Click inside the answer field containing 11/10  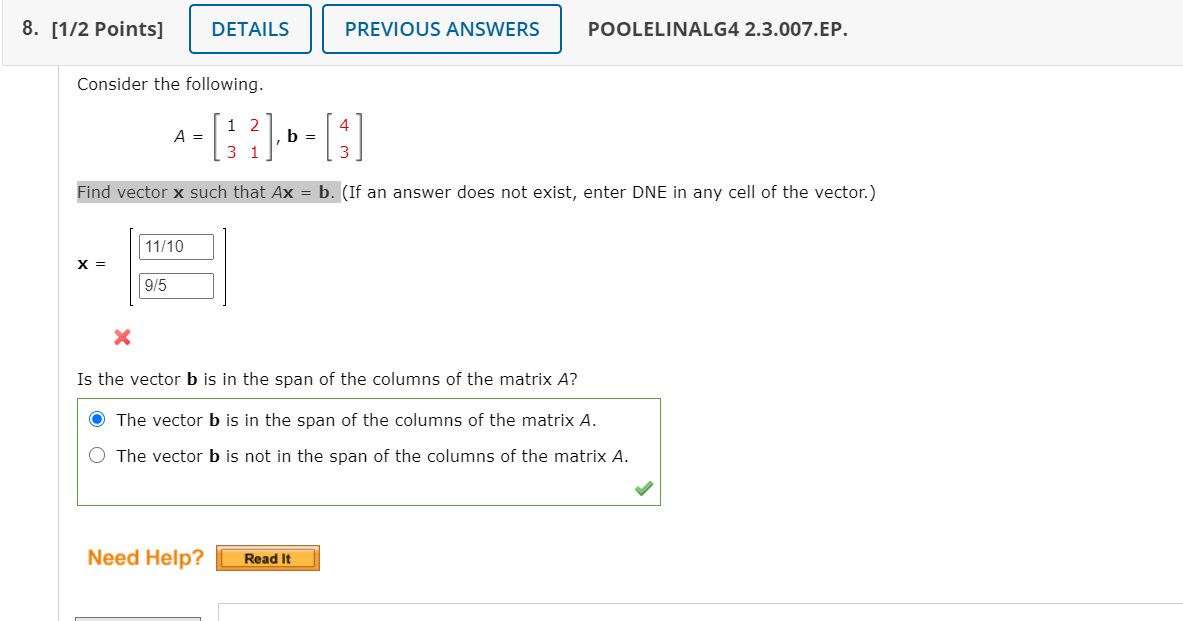tap(175, 245)
